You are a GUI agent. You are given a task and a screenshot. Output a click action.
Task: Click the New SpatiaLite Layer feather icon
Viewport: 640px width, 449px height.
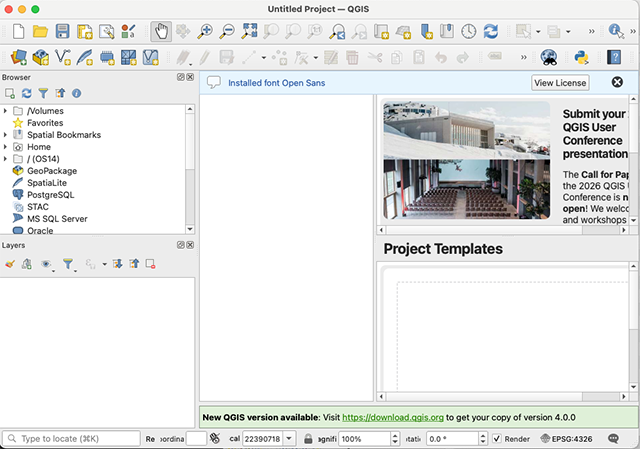(84, 58)
